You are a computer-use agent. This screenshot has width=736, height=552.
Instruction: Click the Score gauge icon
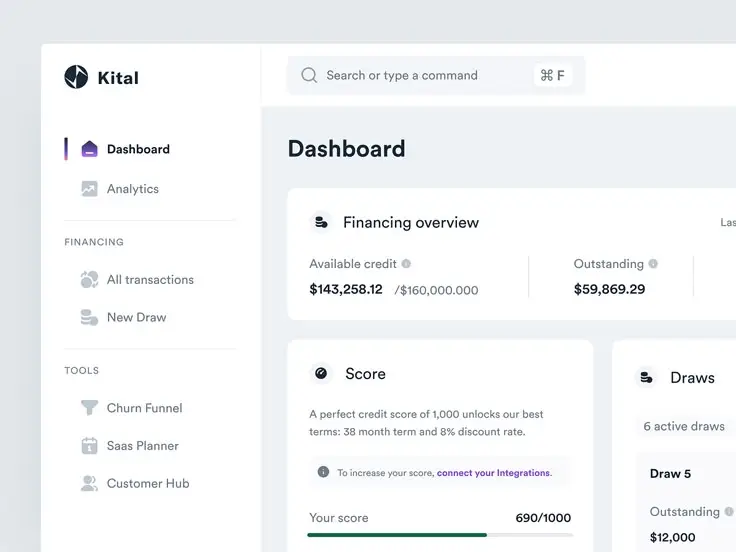coord(321,374)
